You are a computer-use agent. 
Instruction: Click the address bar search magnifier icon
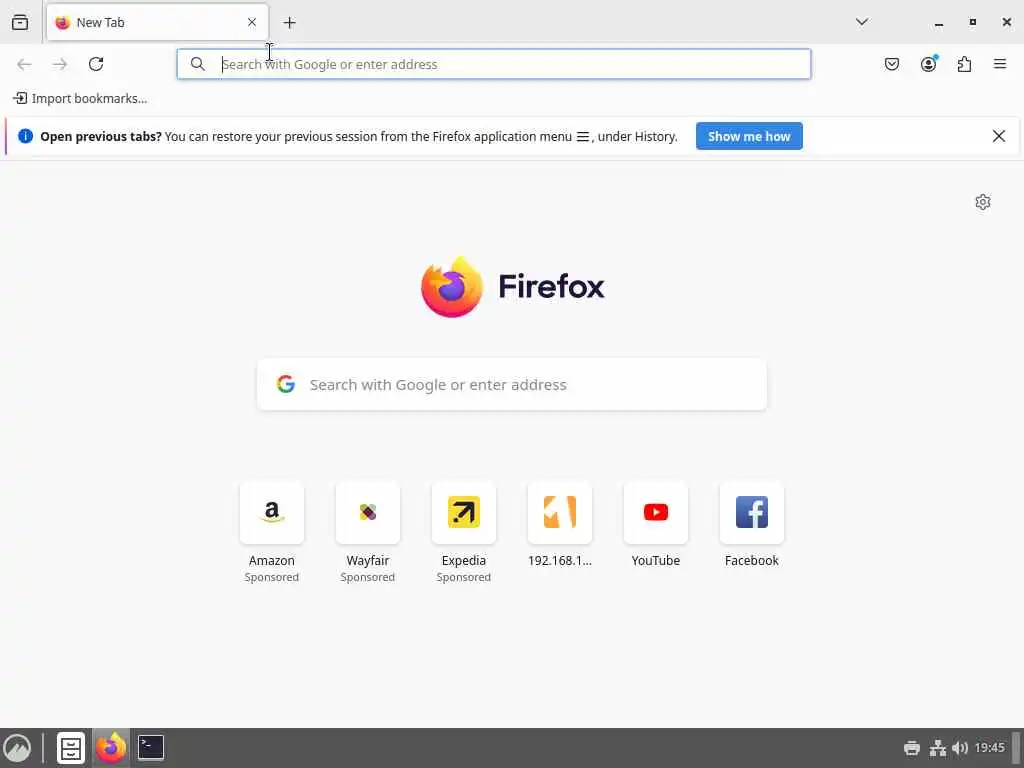(x=197, y=64)
